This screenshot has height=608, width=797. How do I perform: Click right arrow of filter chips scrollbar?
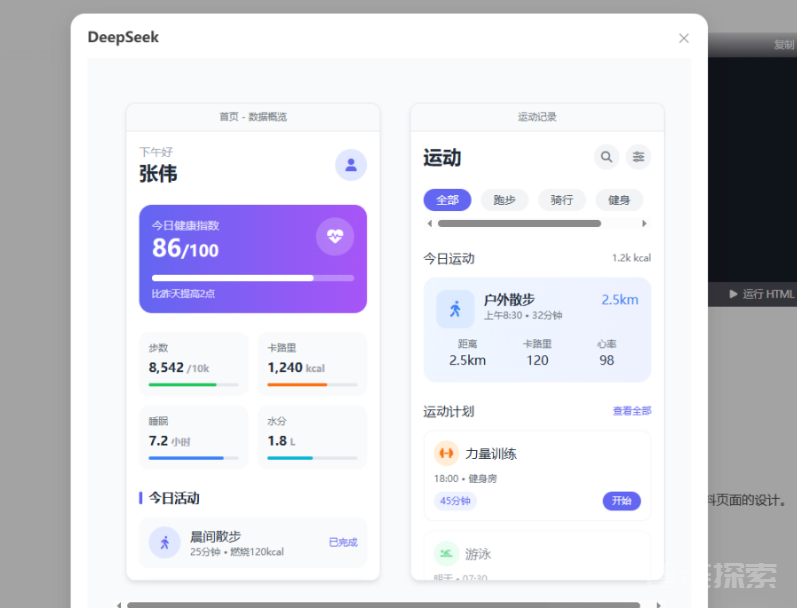point(645,223)
